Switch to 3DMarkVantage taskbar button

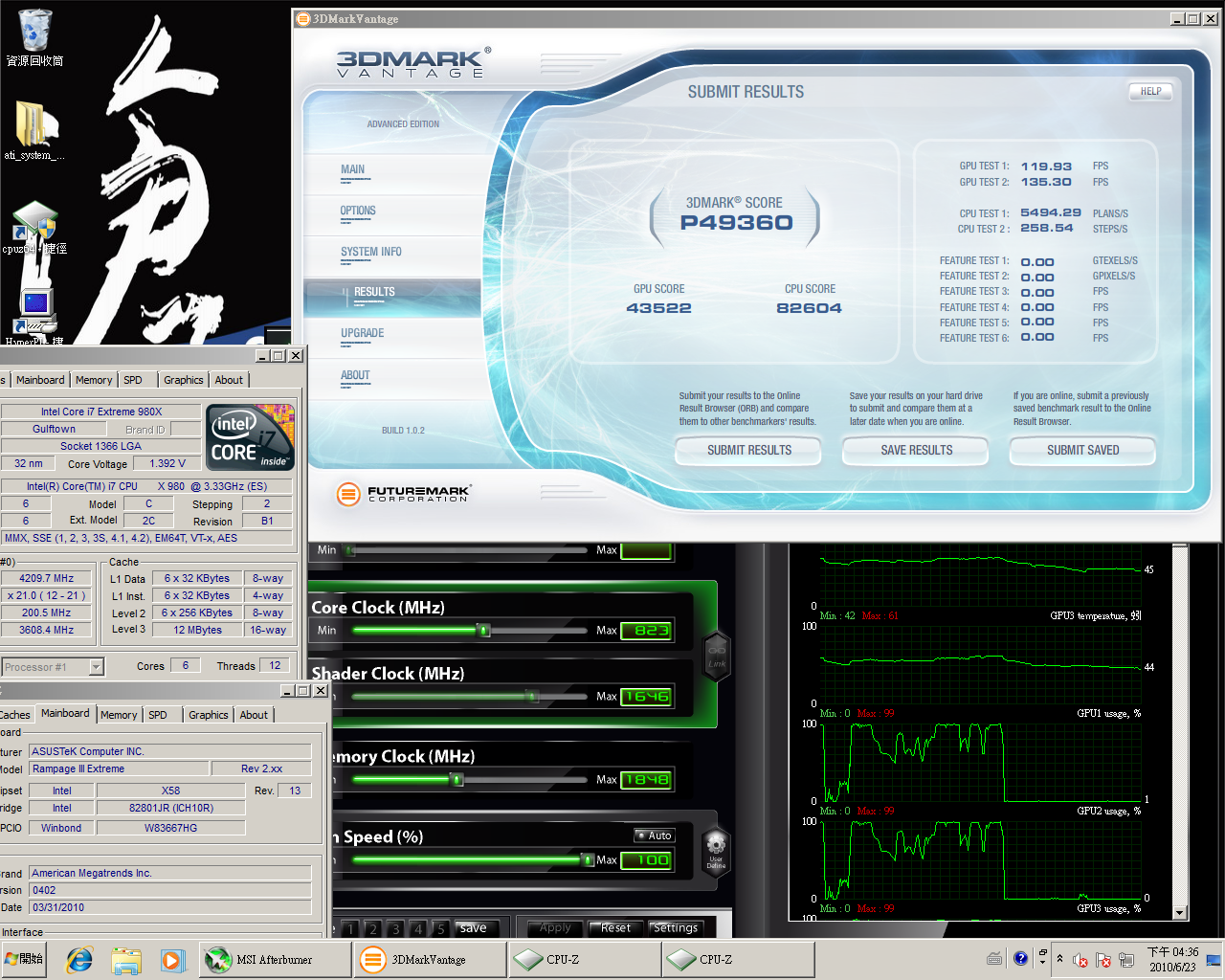pos(430,959)
